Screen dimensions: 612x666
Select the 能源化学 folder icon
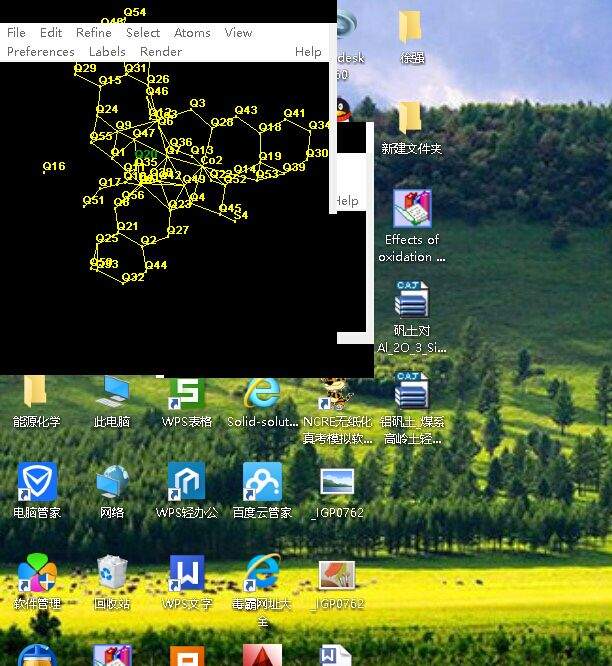[x=35, y=391]
